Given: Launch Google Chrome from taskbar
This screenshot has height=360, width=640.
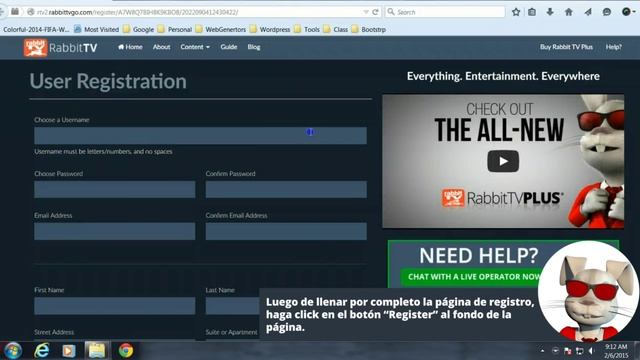Looking at the screenshot, I should click(x=126, y=351).
